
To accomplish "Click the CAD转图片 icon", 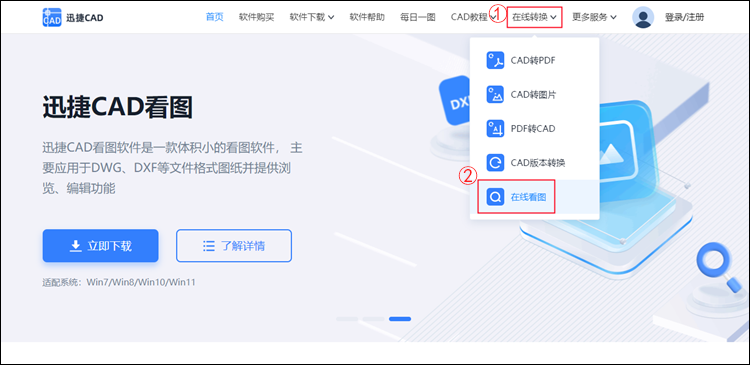I will click(x=495, y=95).
